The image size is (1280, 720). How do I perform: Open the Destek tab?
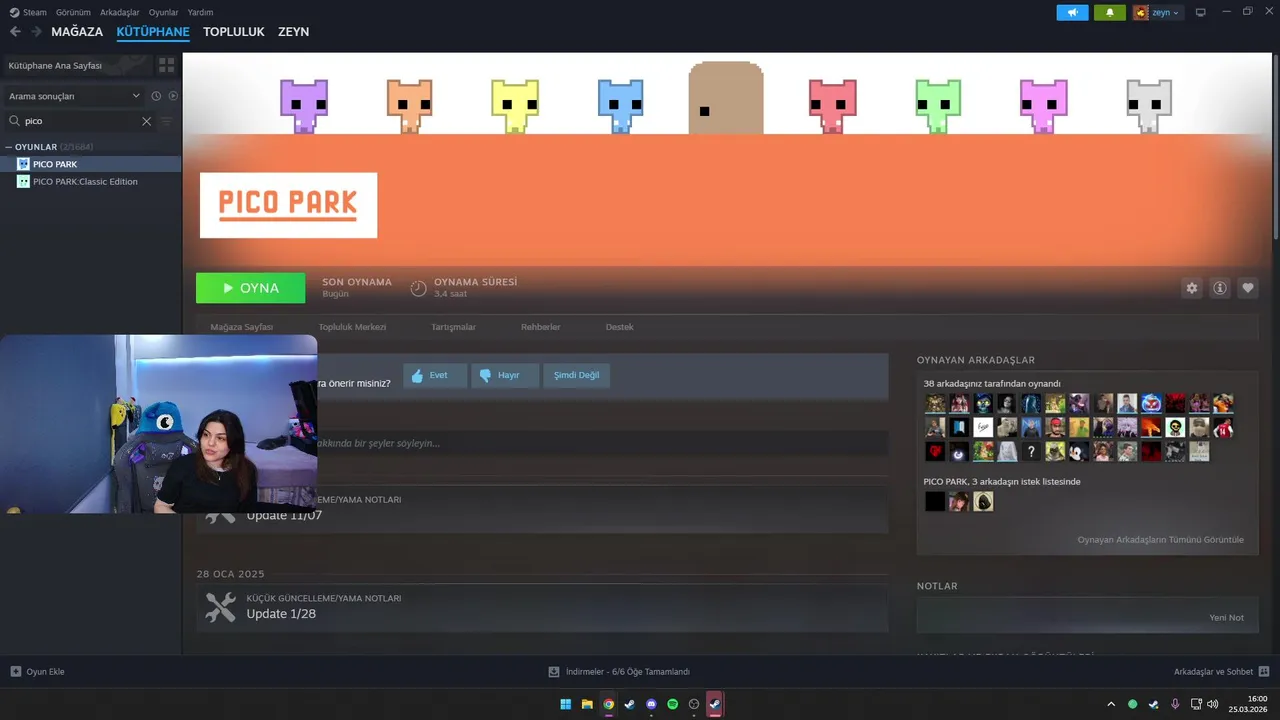tap(619, 327)
